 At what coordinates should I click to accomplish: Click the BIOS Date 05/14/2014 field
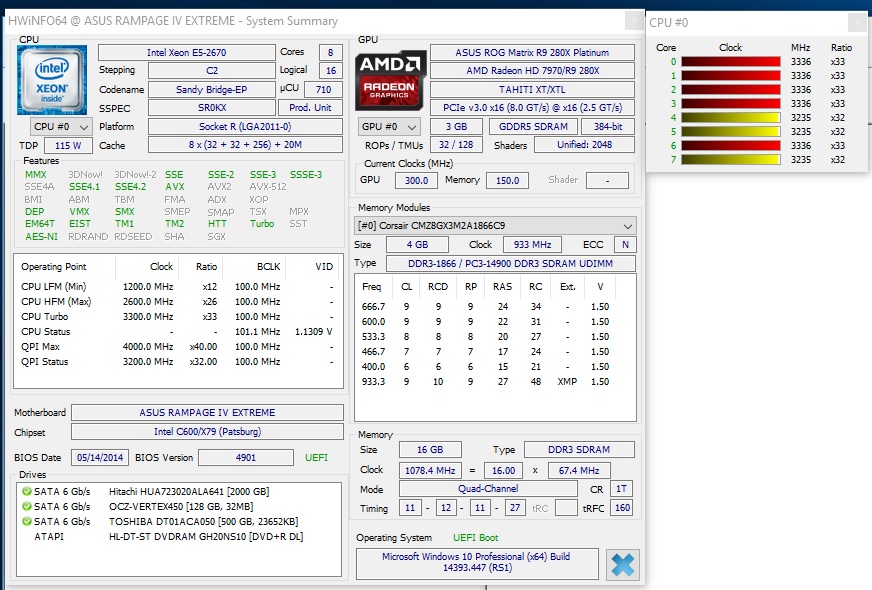[100, 458]
